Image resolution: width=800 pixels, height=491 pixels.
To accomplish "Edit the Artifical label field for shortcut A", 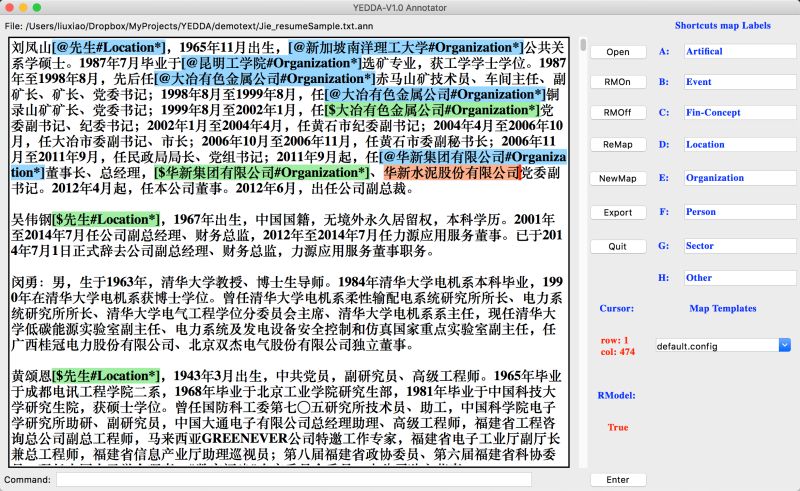I will click(x=740, y=51).
